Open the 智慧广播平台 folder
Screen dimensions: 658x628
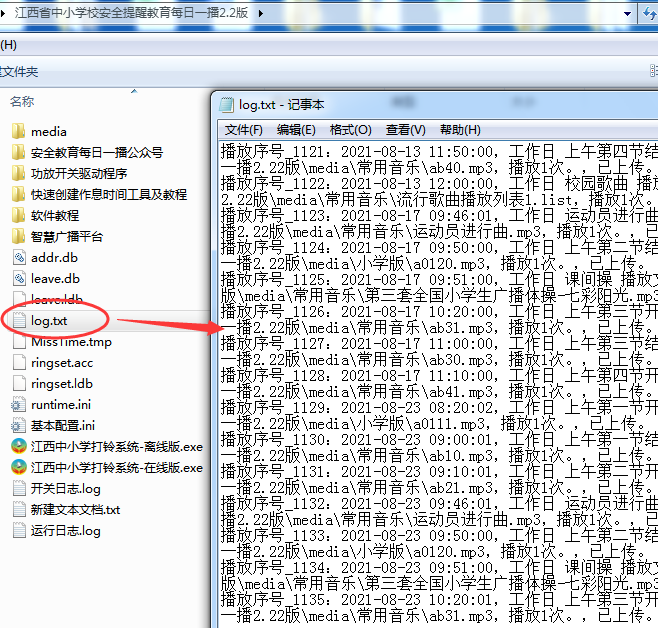tap(66, 237)
